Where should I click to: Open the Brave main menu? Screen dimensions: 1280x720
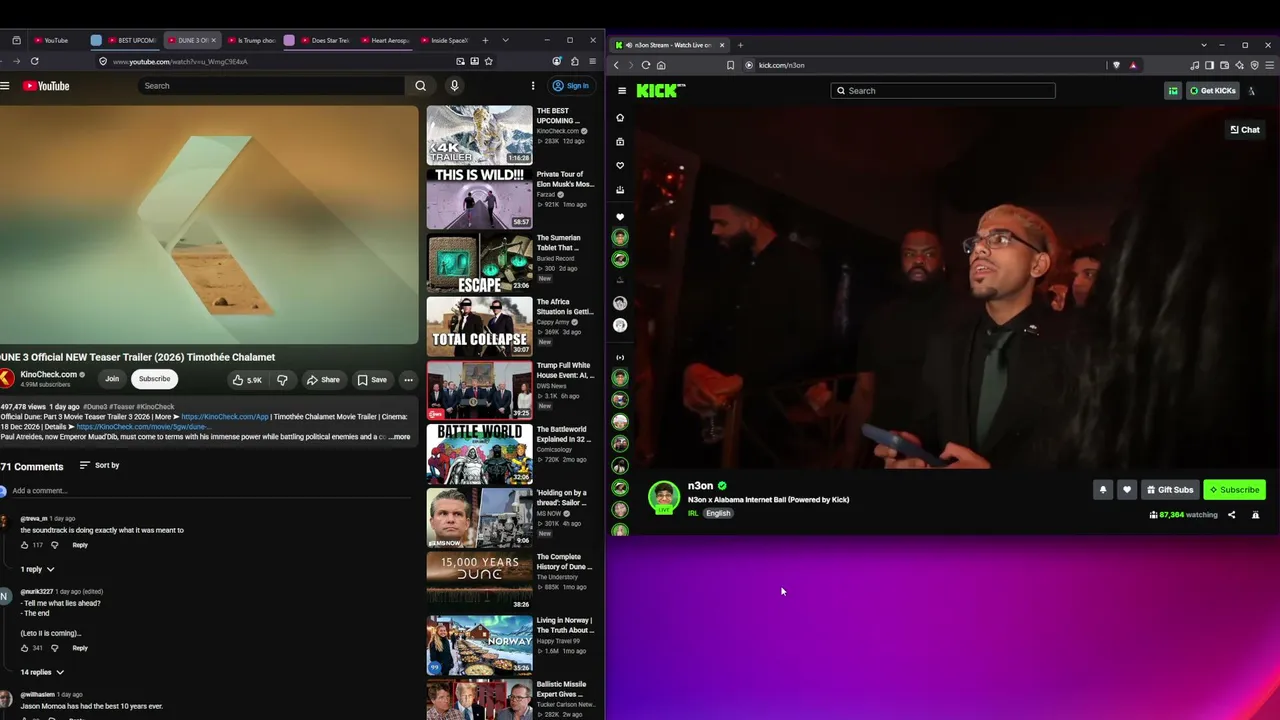[x=1270, y=65]
